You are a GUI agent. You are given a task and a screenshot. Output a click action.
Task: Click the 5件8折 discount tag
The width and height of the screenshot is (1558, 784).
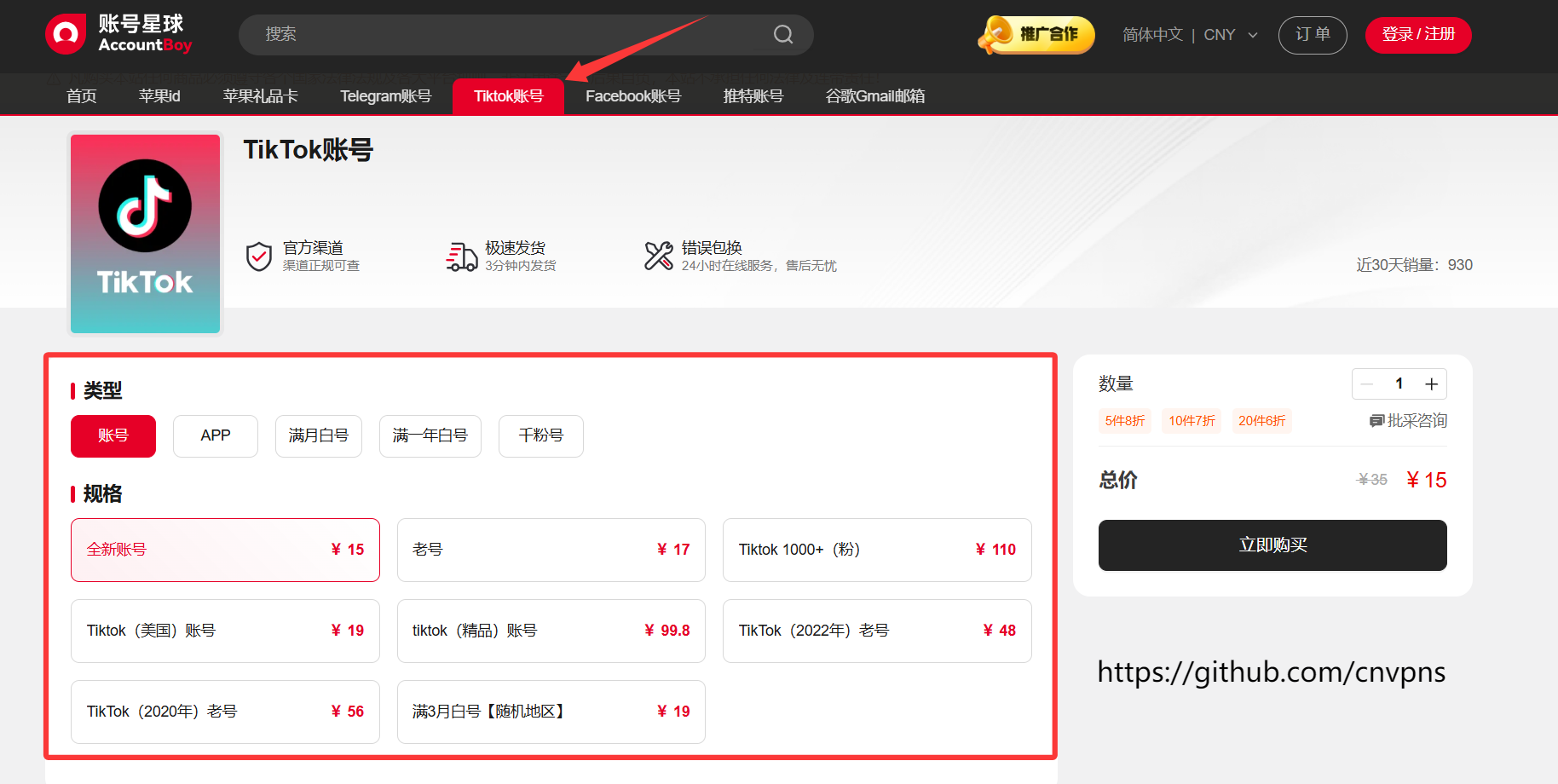[1125, 421]
